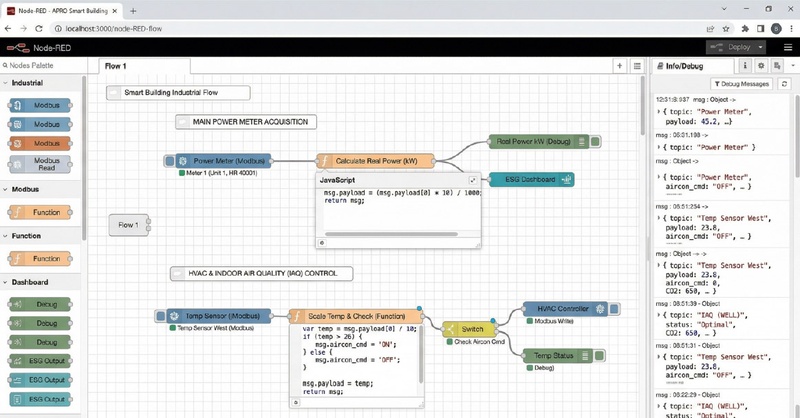Image resolution: width=800 pixels, height=418 pixels.
Task: Expand Temp Sensor West message with aircon_cmd 0
Action: coord(659,265)
